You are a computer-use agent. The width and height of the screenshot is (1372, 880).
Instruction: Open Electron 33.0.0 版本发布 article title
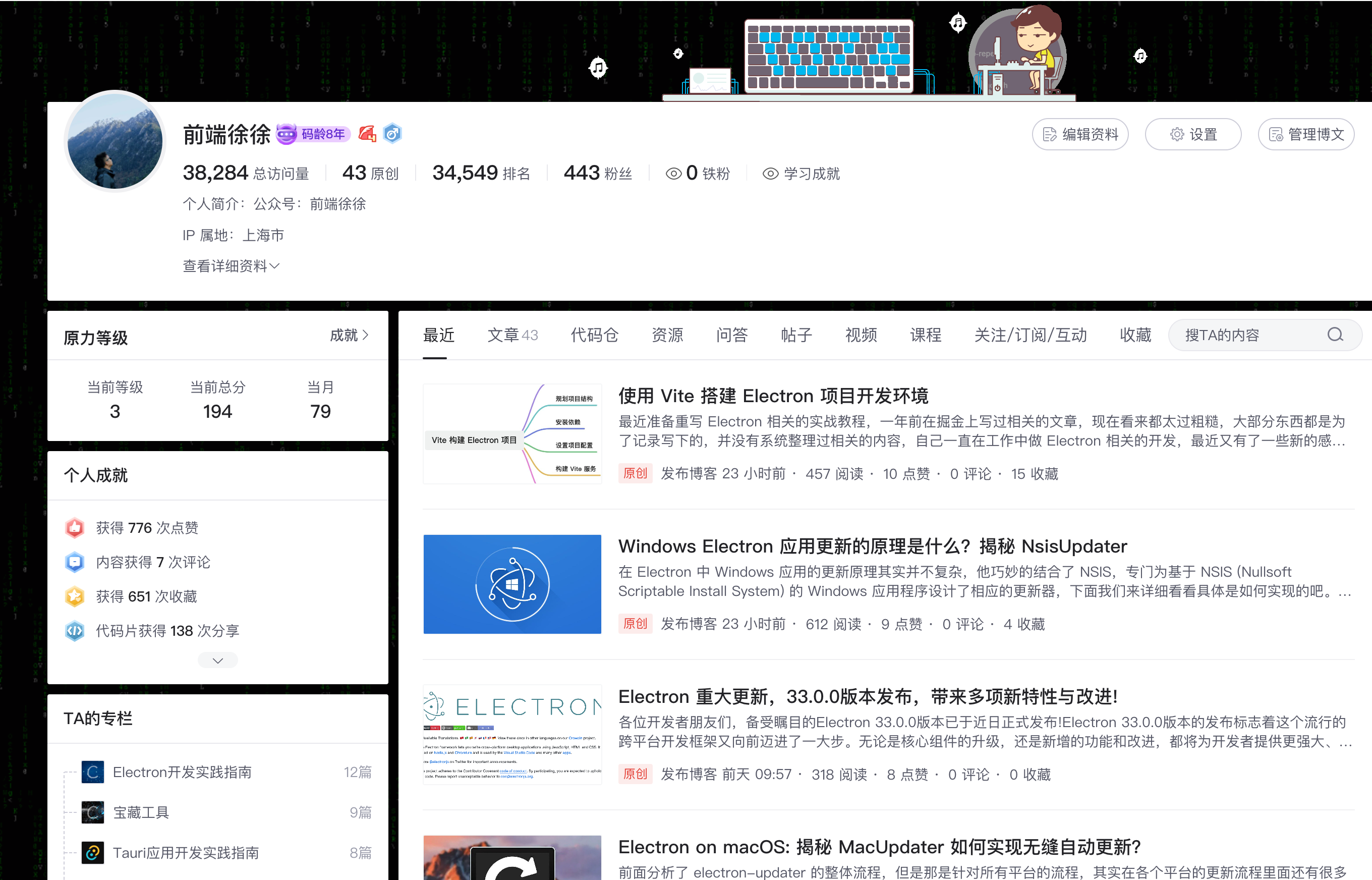(x=868, y=696)
